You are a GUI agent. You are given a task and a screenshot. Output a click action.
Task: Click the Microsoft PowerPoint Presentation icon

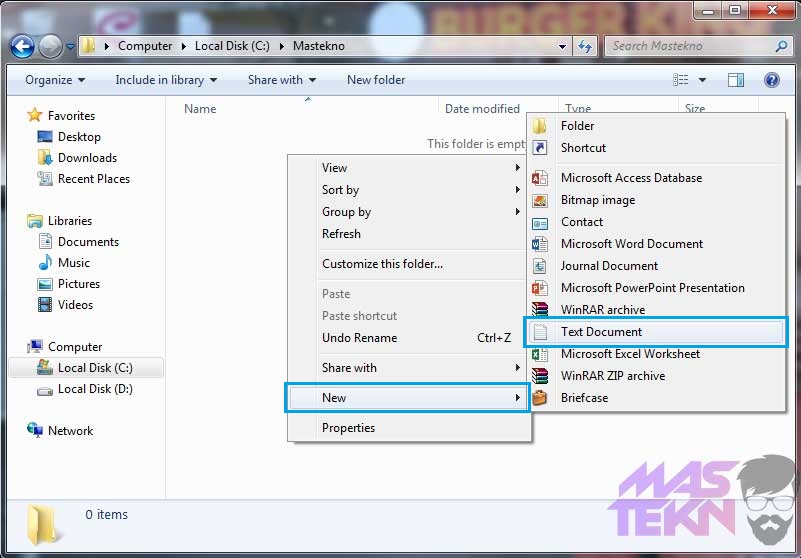(539, 288)
